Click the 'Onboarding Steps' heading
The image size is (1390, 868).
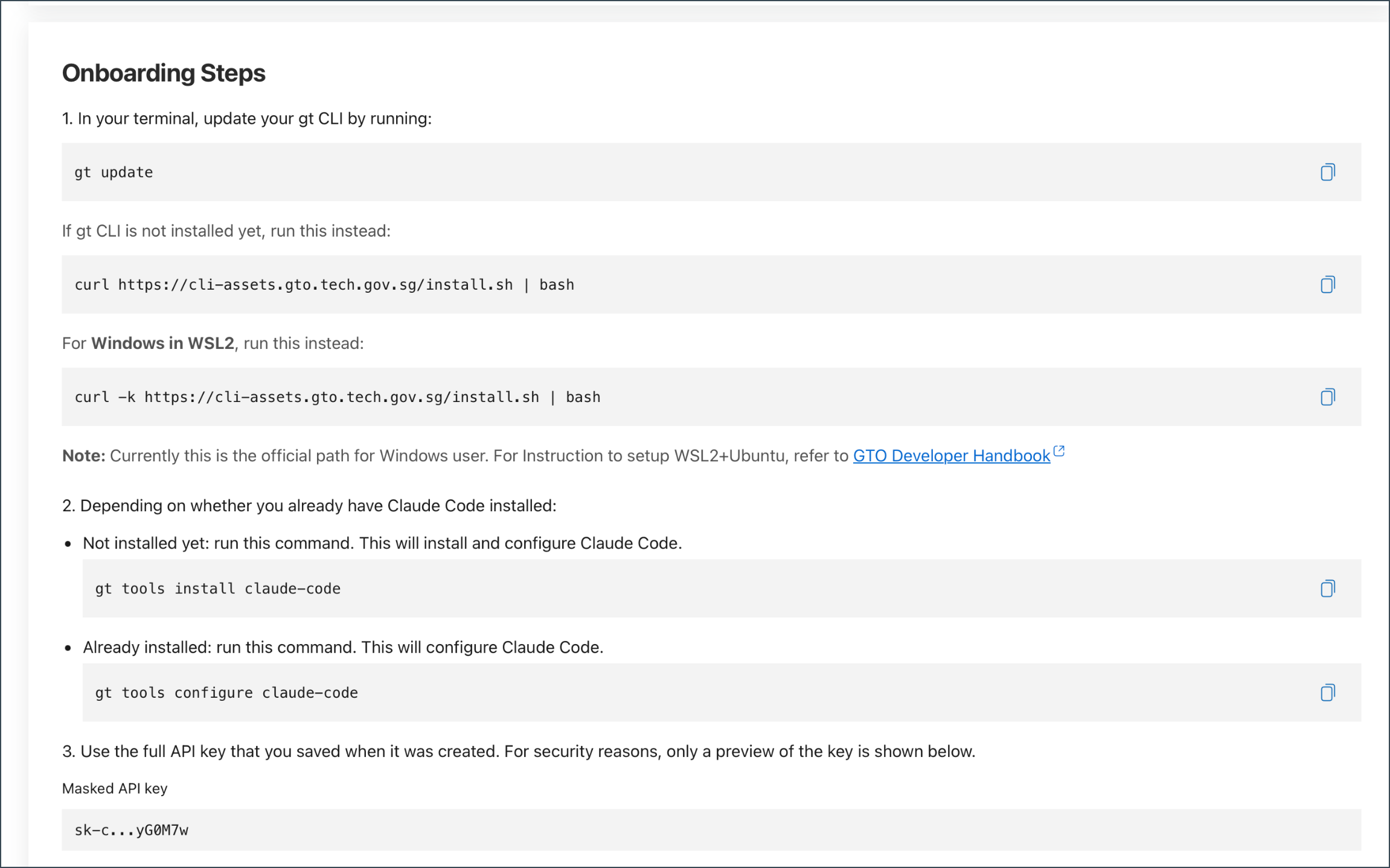(x=164, y=73)
